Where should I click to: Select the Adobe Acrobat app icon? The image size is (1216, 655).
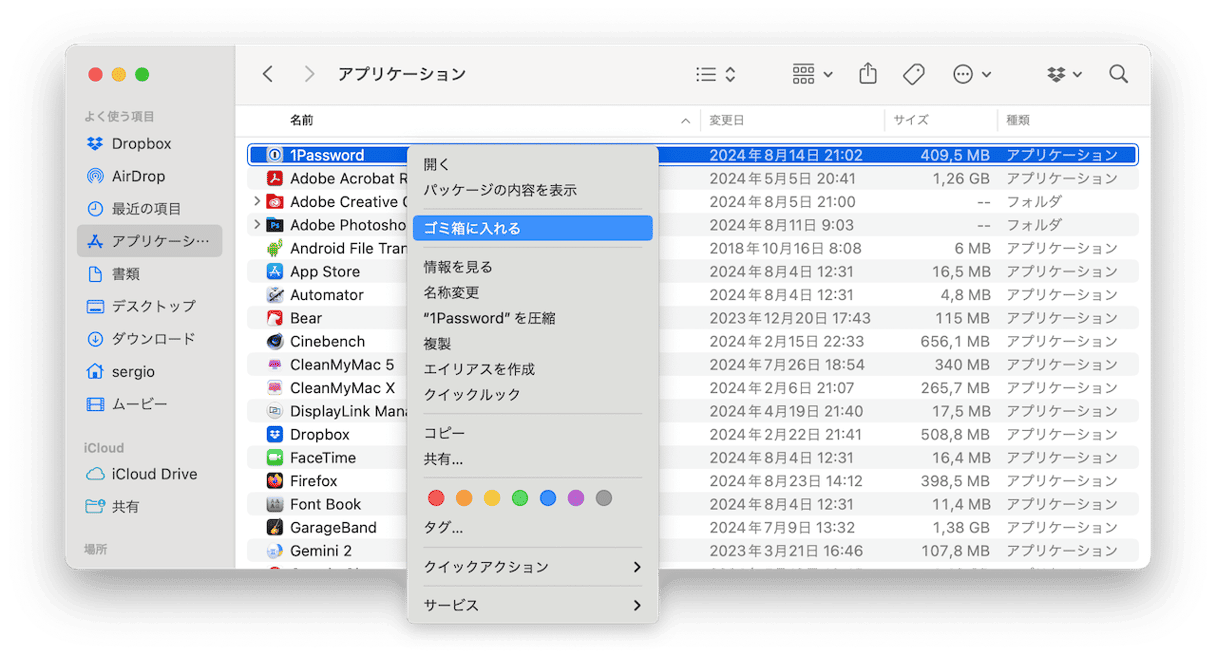coord(275,179)
